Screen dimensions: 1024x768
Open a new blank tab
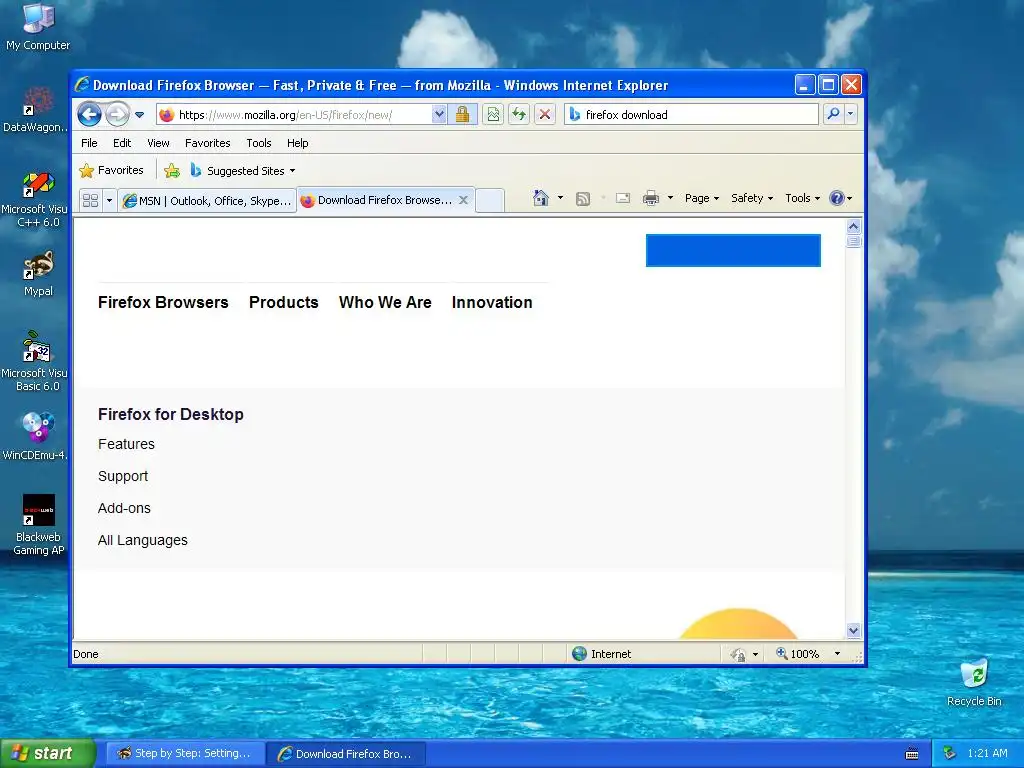pos(490,200)
